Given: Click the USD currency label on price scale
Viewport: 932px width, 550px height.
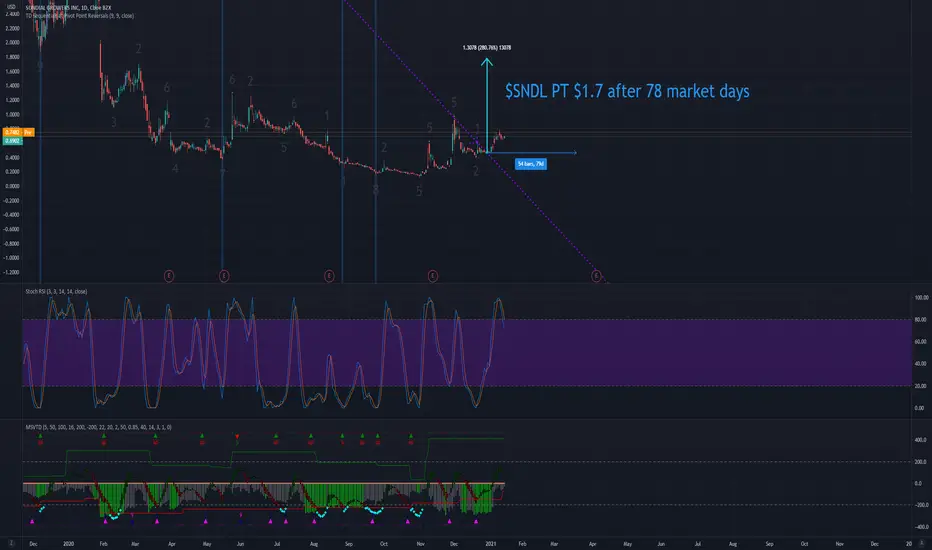Looking at the screenshot, I should pos(11,7).
